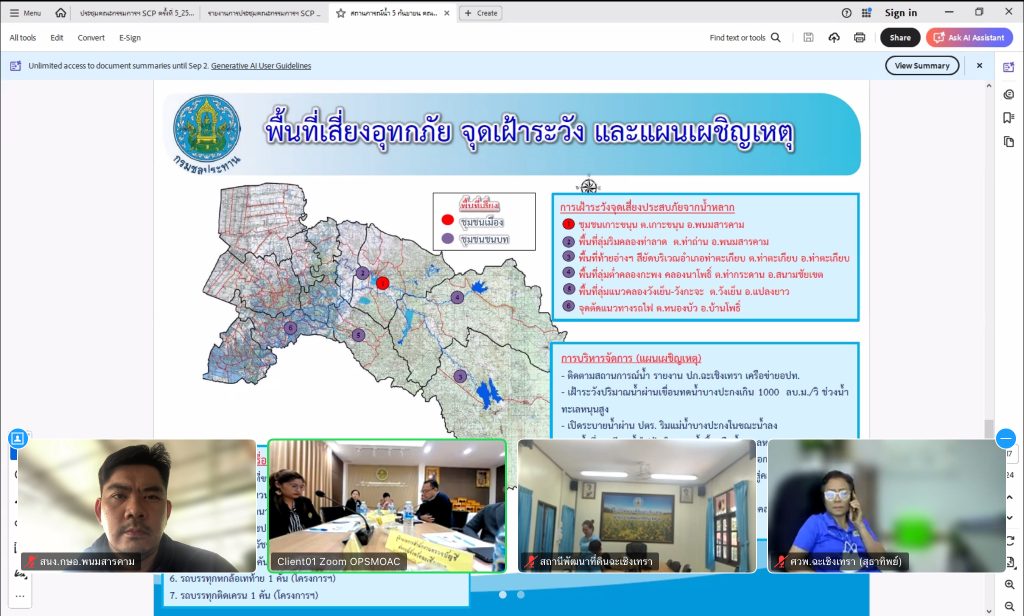Select the สถานีพัฒนาที่ดินฉะเชิงเทรา video tile

637,506
